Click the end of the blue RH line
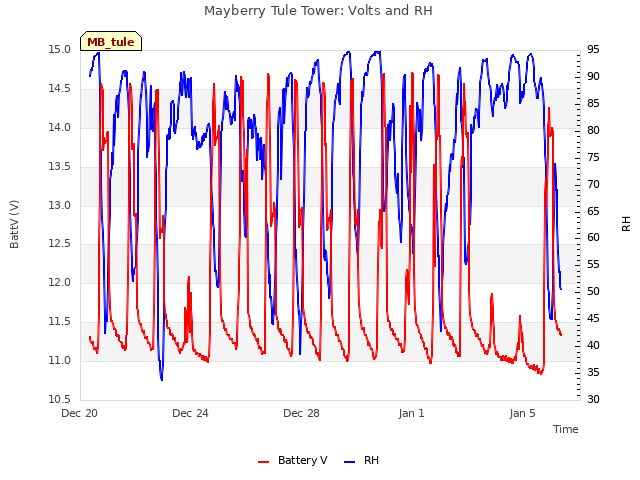 click(x=561, y=289)
